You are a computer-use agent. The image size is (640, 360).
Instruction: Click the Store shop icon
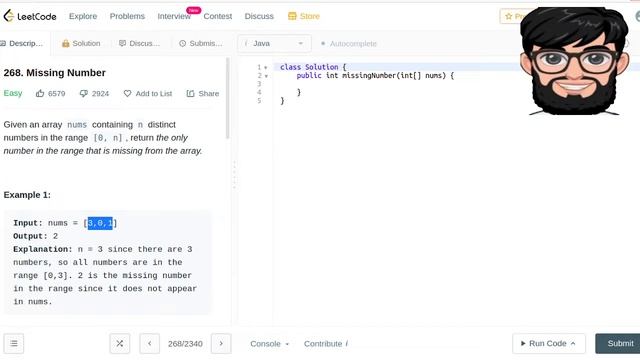coord(292,16)
